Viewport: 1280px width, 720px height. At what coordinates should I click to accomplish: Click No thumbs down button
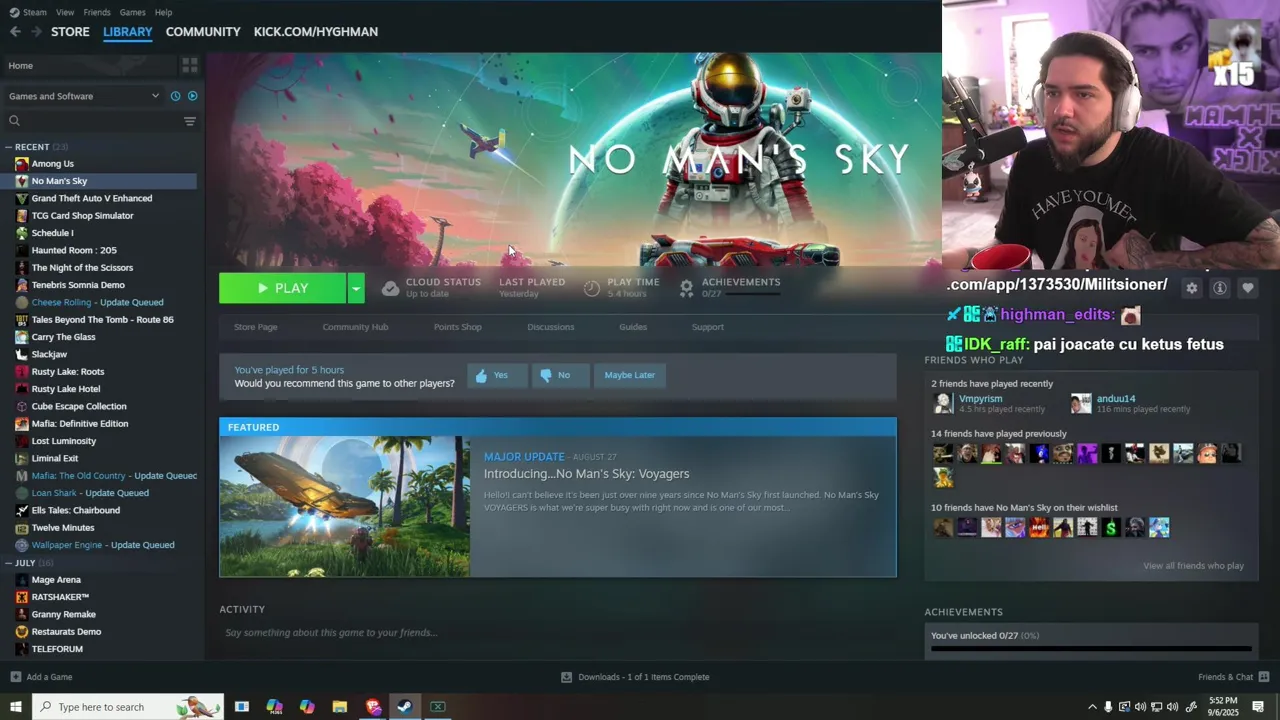point(560,375)
